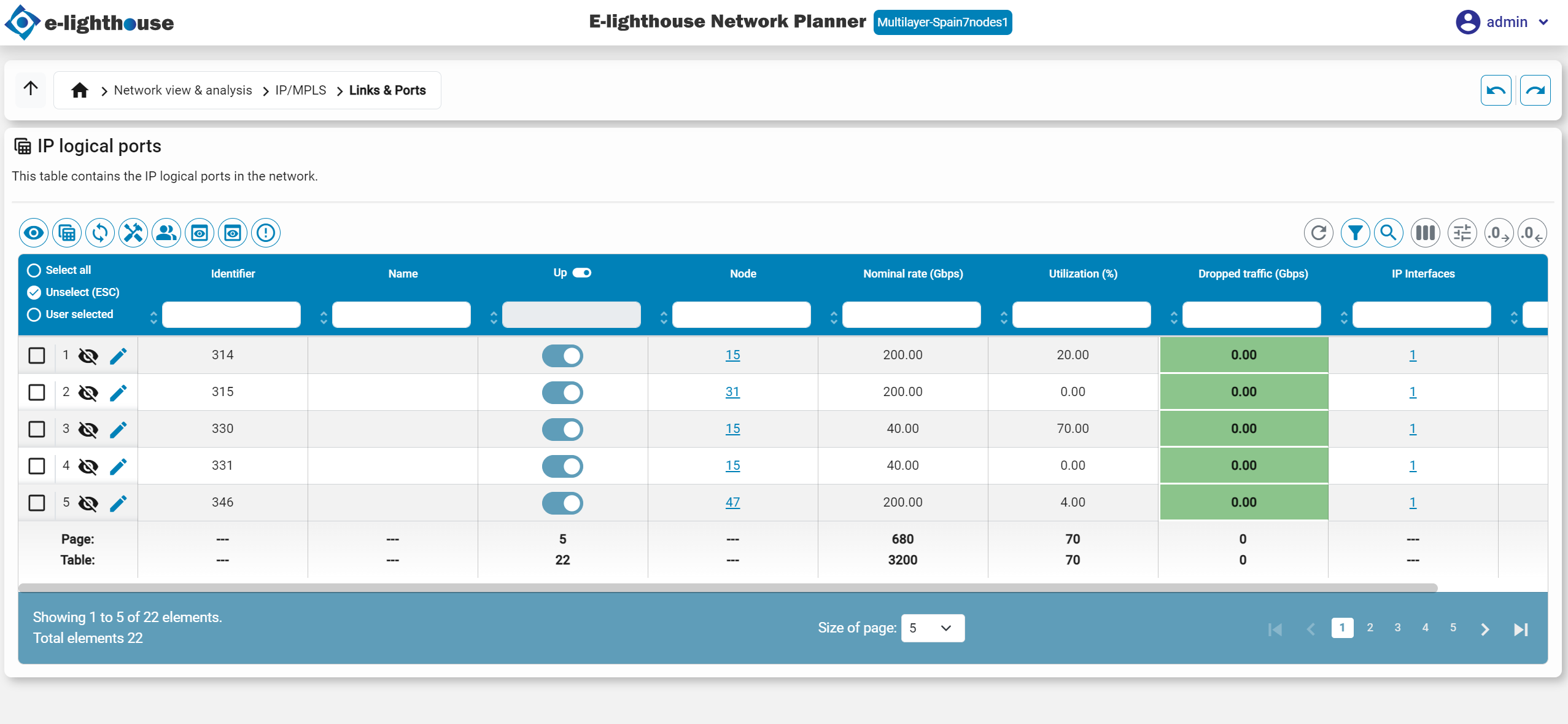Select the tools (wrench and hammer) icon
This screenshot has height=724, width=1568.
click(133, 233)
